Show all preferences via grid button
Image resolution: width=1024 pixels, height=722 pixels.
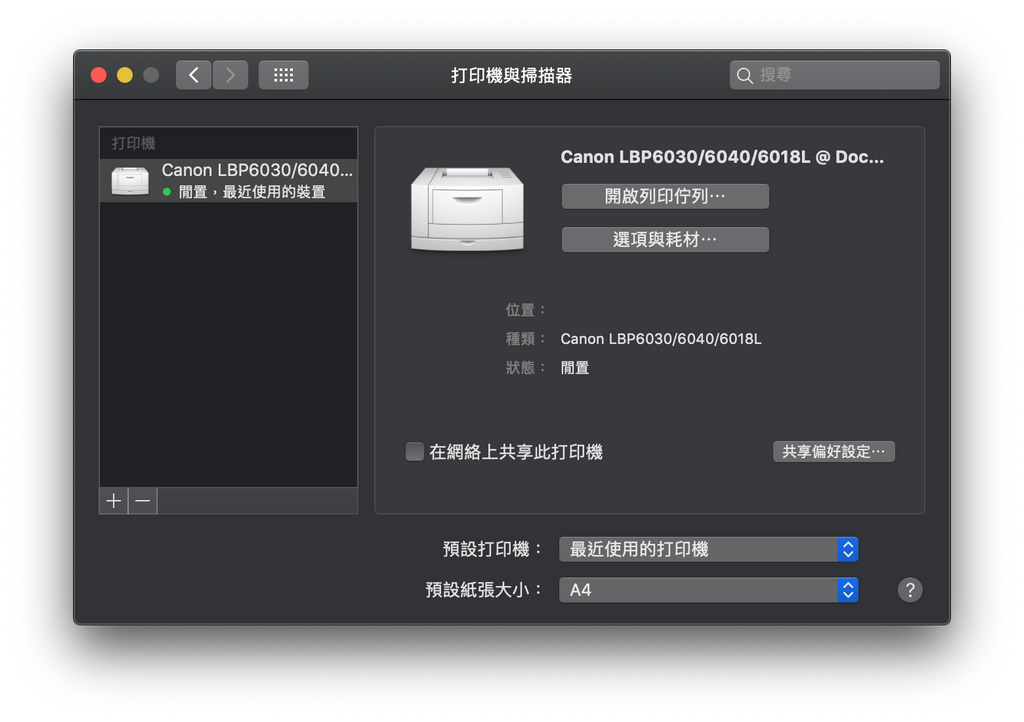(x=283, y=75)
